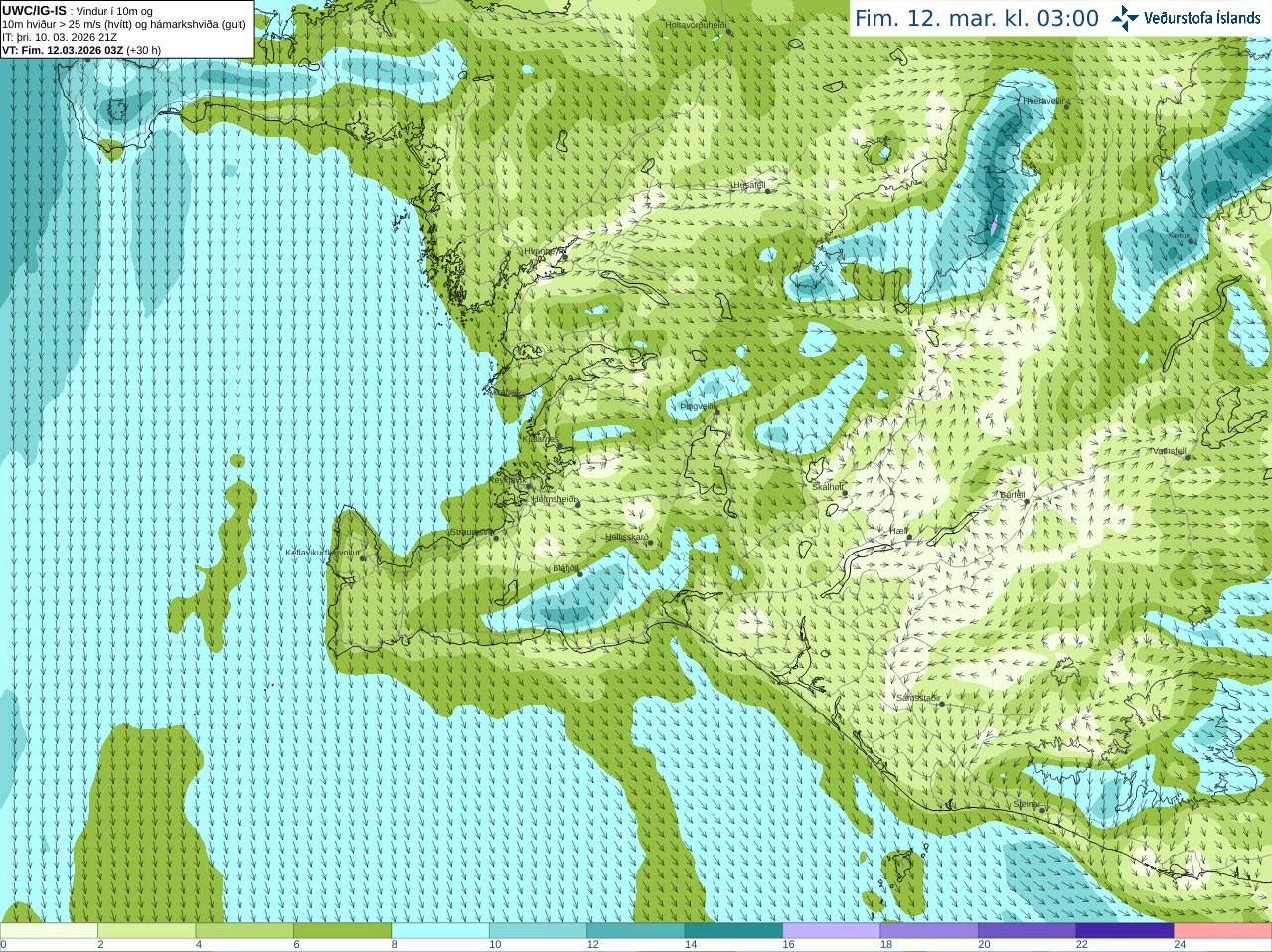The height and width of the screenshot is (952, 1272).
Task: Click the Hólmsheiði station label
Action: tap(554, 499)
